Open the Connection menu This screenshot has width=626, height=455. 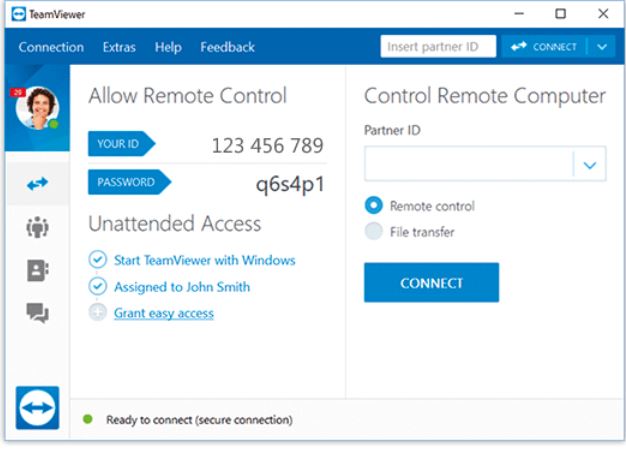pyautogui.click(x=51, y=47)
